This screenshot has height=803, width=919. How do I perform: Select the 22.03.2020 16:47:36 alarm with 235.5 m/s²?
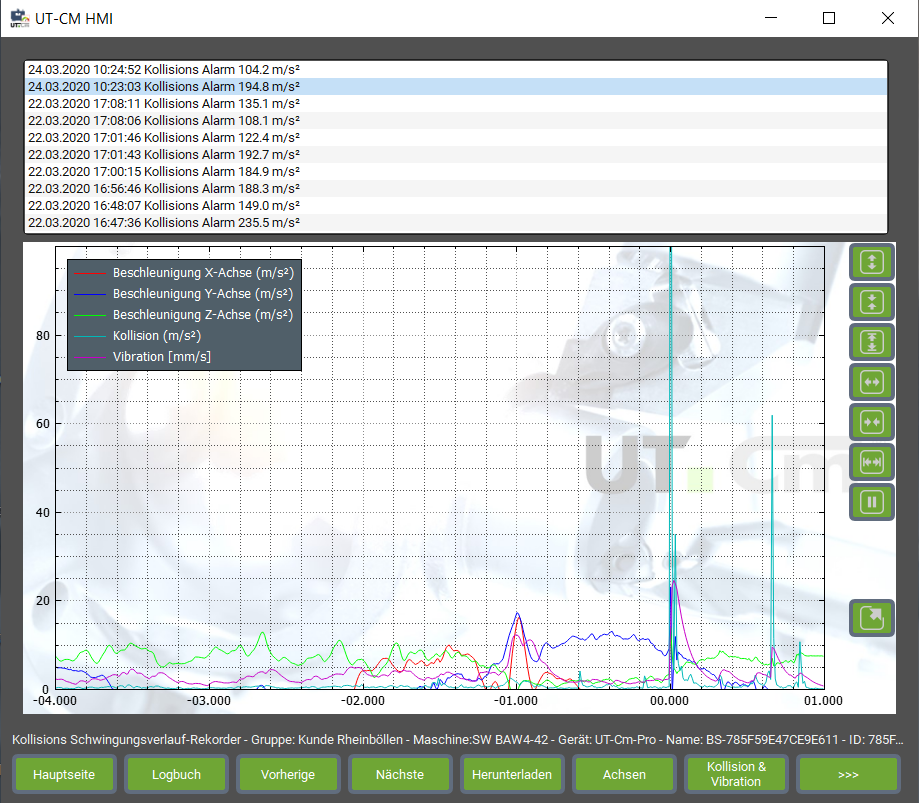point(164,222)
